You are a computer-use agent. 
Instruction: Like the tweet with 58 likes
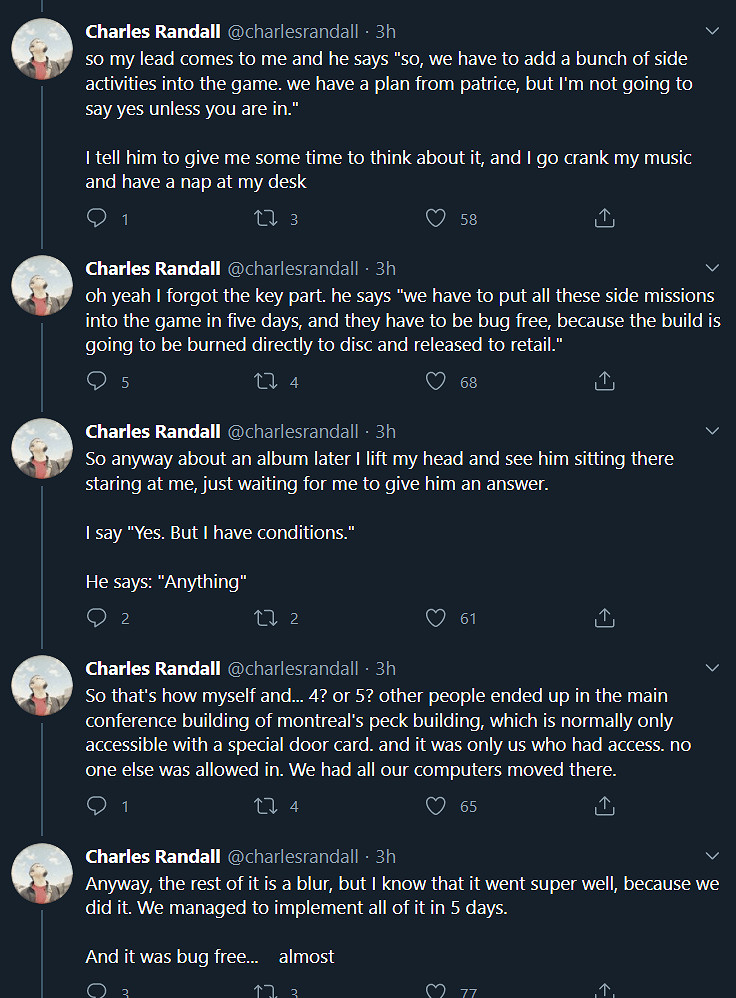(435, 218)
